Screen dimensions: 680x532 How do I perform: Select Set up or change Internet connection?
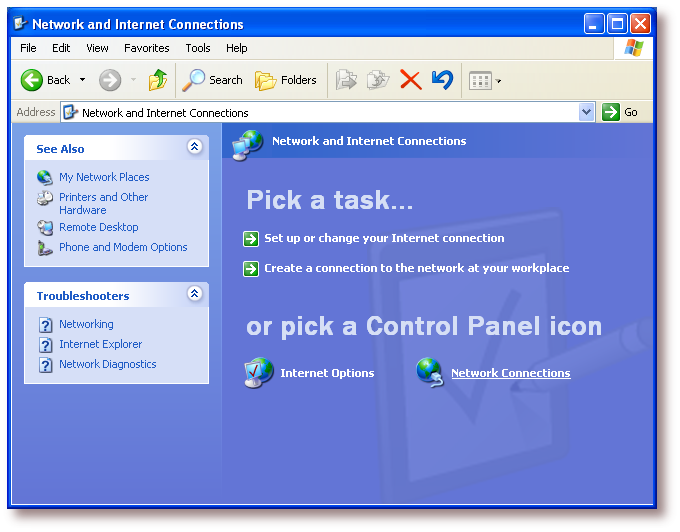tap(383, 238)
